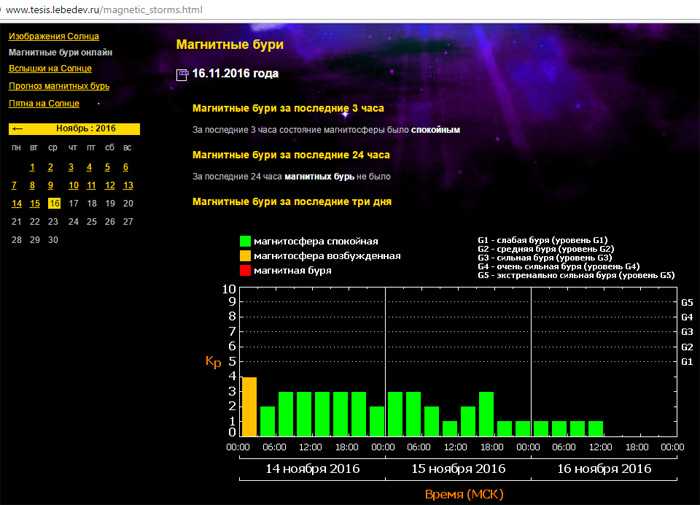Click highlighted calendar day 16
700x505 pixels.
pyautogui.click(x=54, y=203)
